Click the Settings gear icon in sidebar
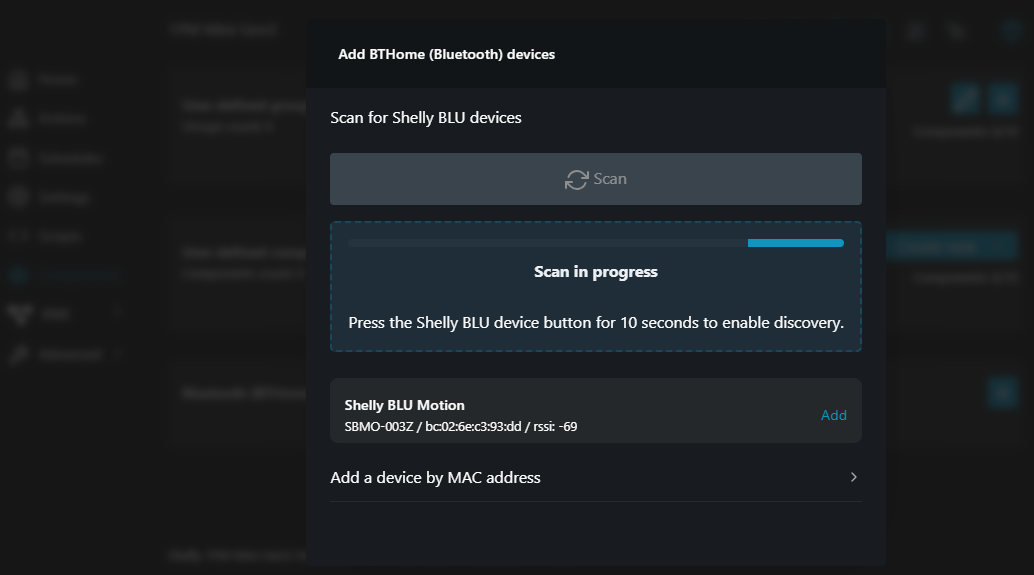This screenshot has width=1034, height=575. pos(18,197)
